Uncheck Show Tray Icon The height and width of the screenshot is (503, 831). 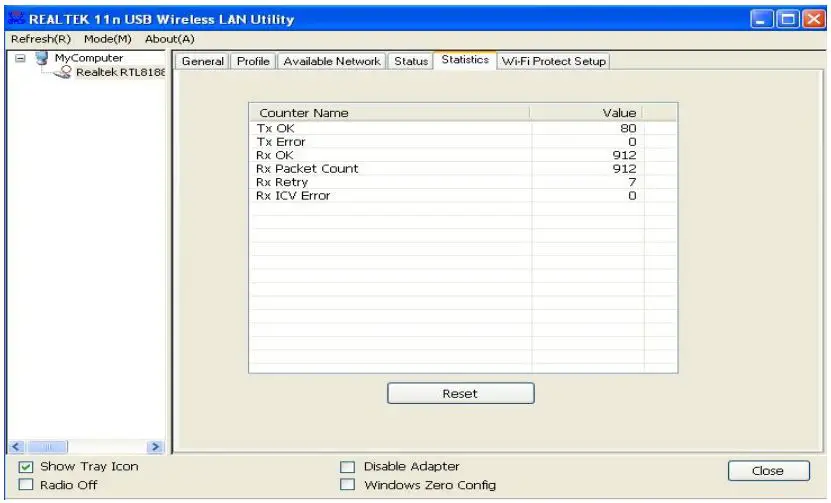[x=25, y=466]
